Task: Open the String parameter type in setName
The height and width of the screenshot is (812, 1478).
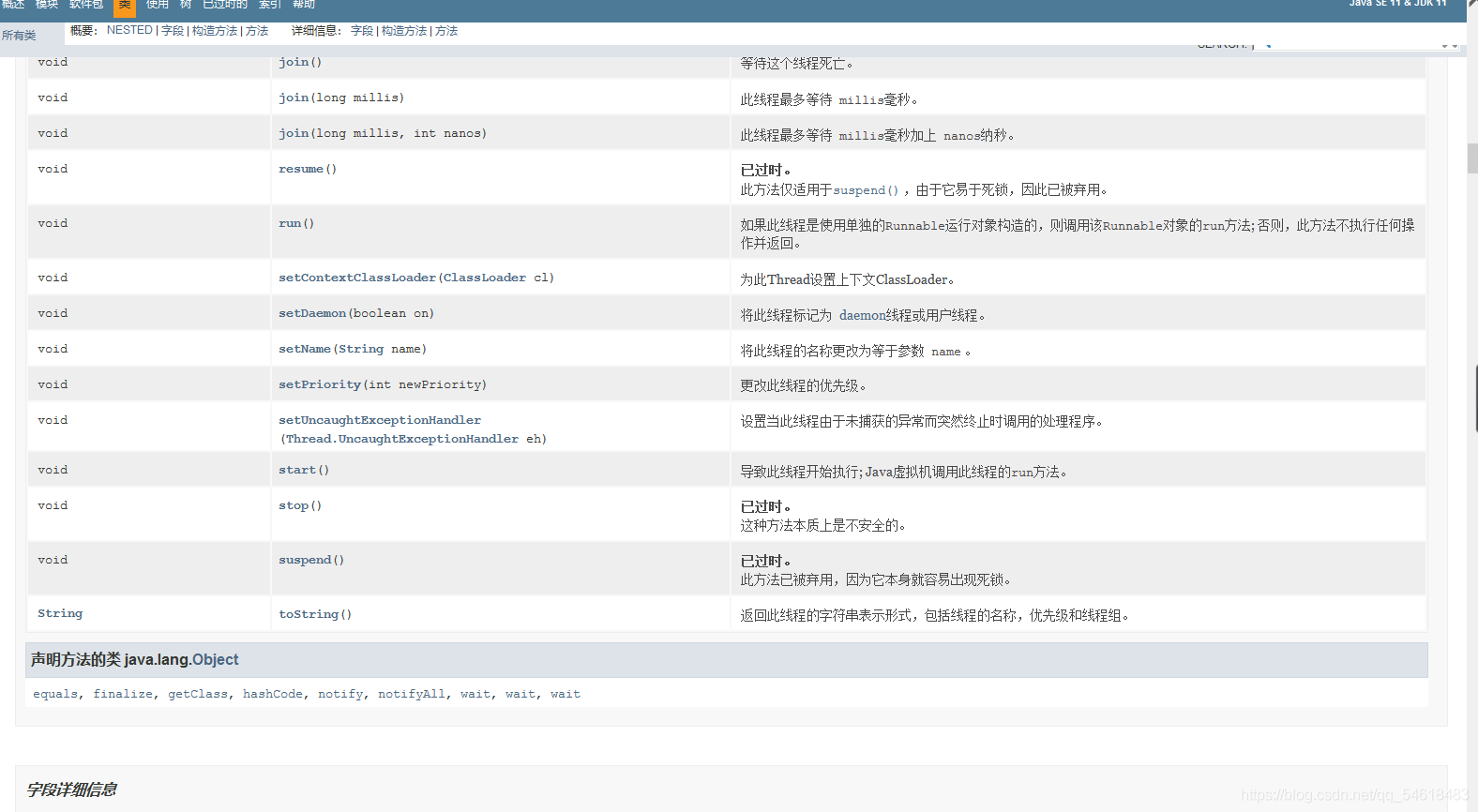Action: [361, 349]
